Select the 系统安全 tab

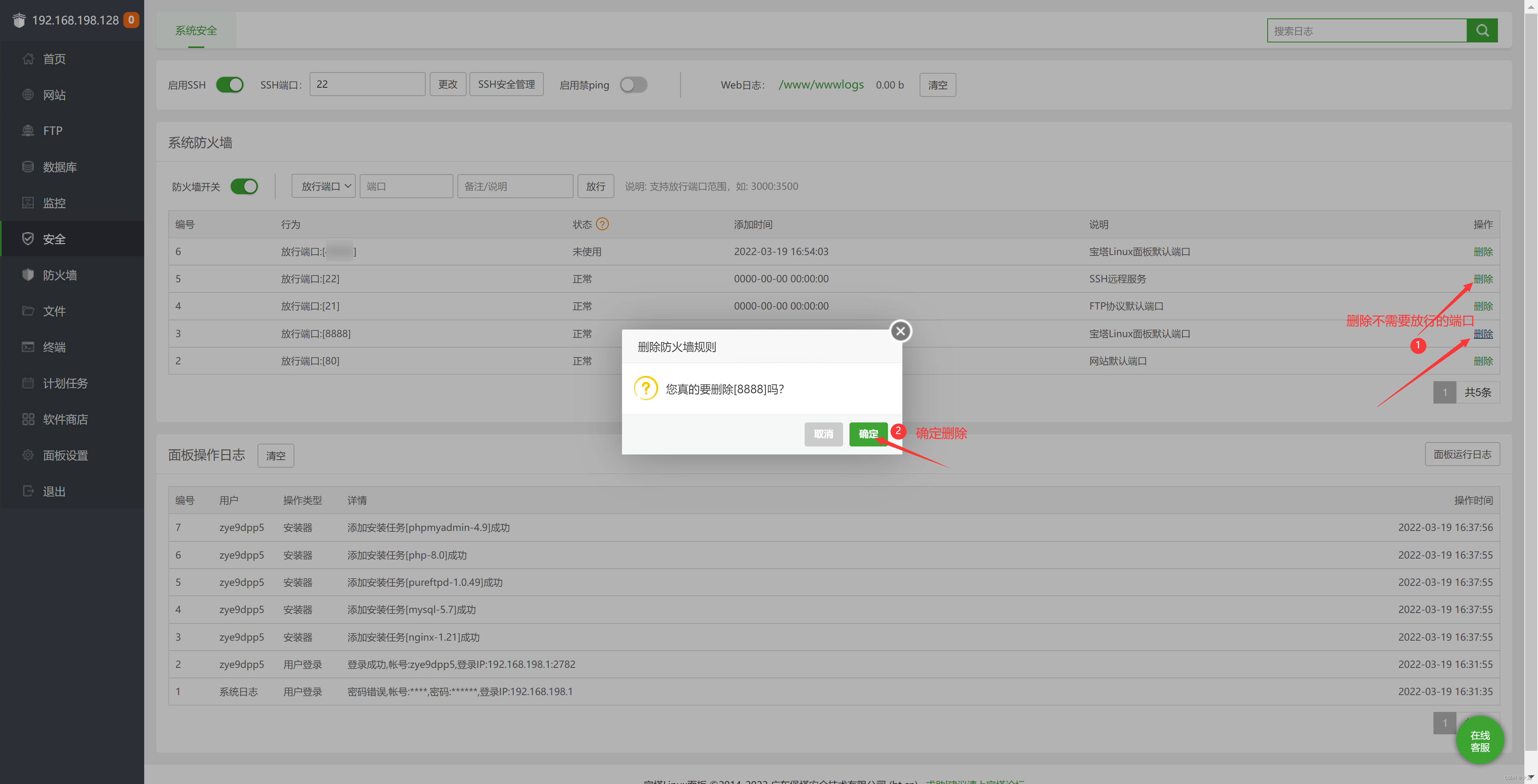(x=196, y=30)
